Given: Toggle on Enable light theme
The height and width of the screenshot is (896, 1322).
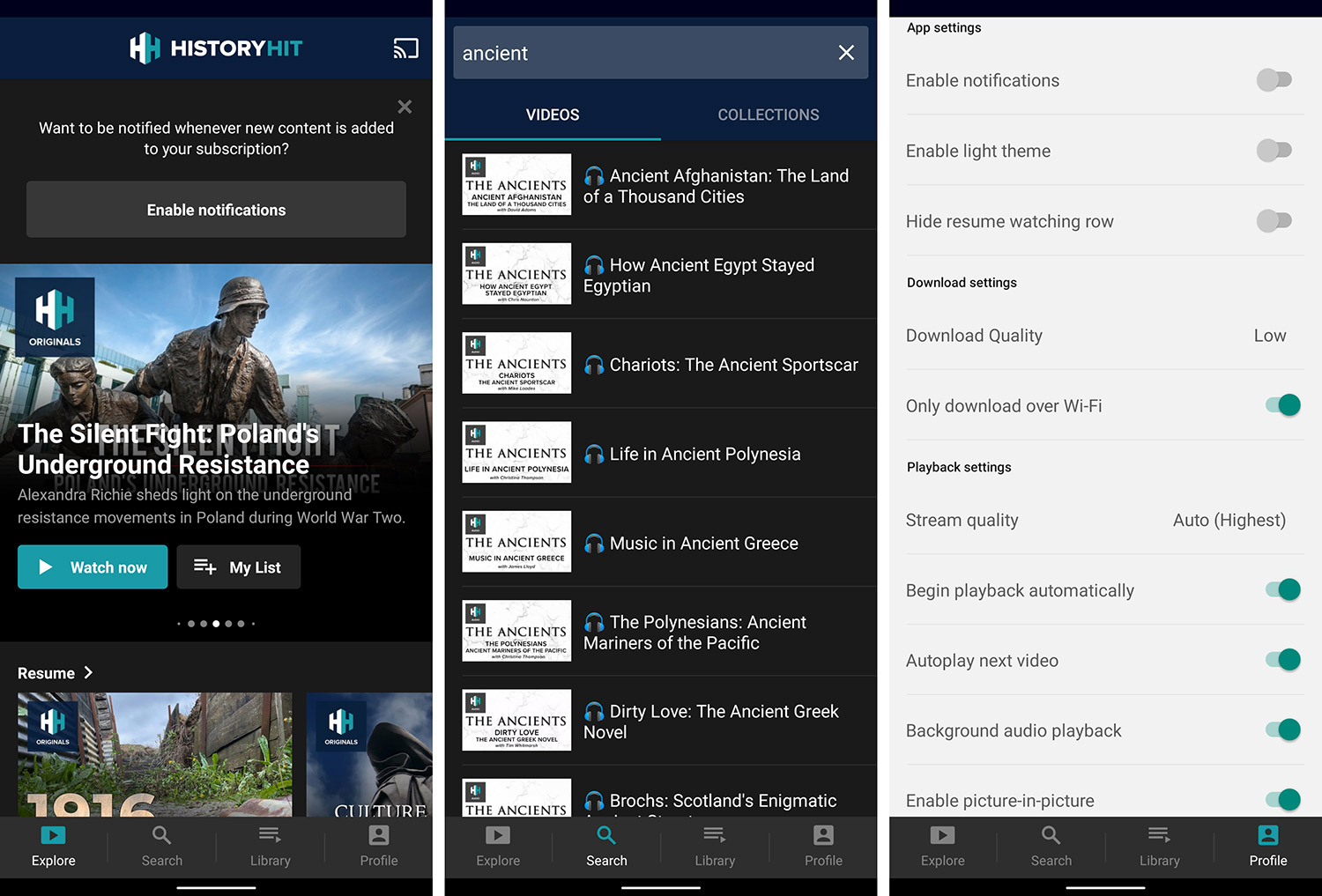Looking at the screenshot, I should coord(1274,150).
